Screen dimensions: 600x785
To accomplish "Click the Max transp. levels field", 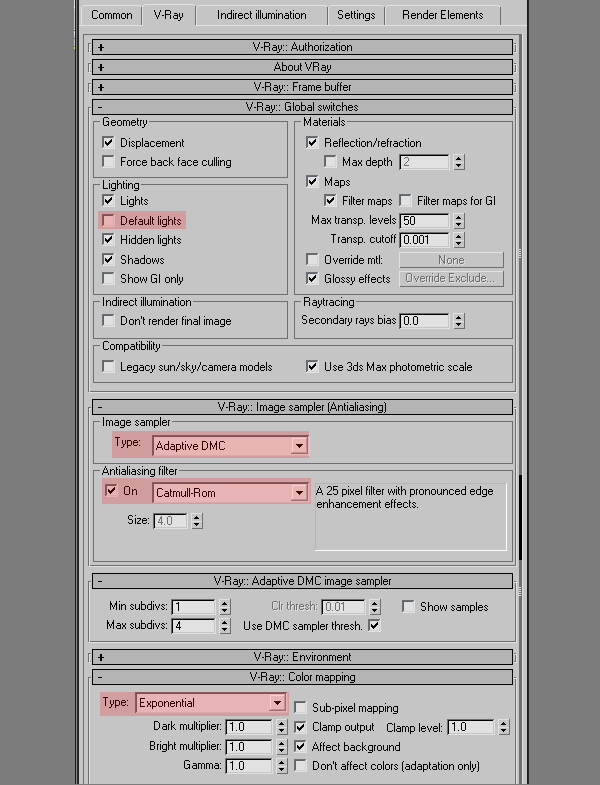I will click(x=424, y=221).
